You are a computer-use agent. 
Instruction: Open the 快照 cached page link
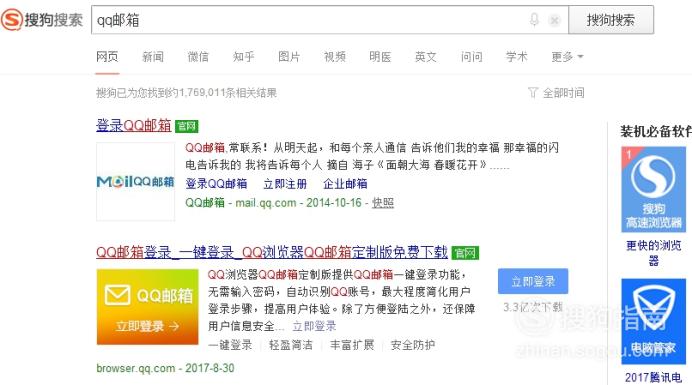(383, 203)
